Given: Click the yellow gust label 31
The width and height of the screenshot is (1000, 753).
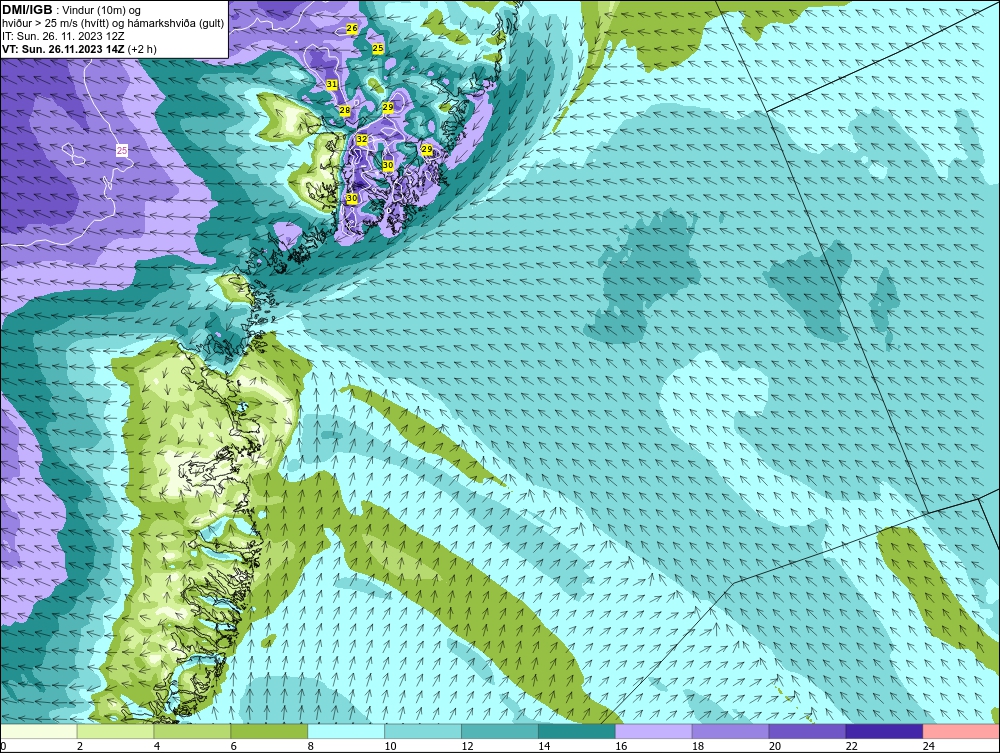Looking at the screenshot, I should pos(332,84).
